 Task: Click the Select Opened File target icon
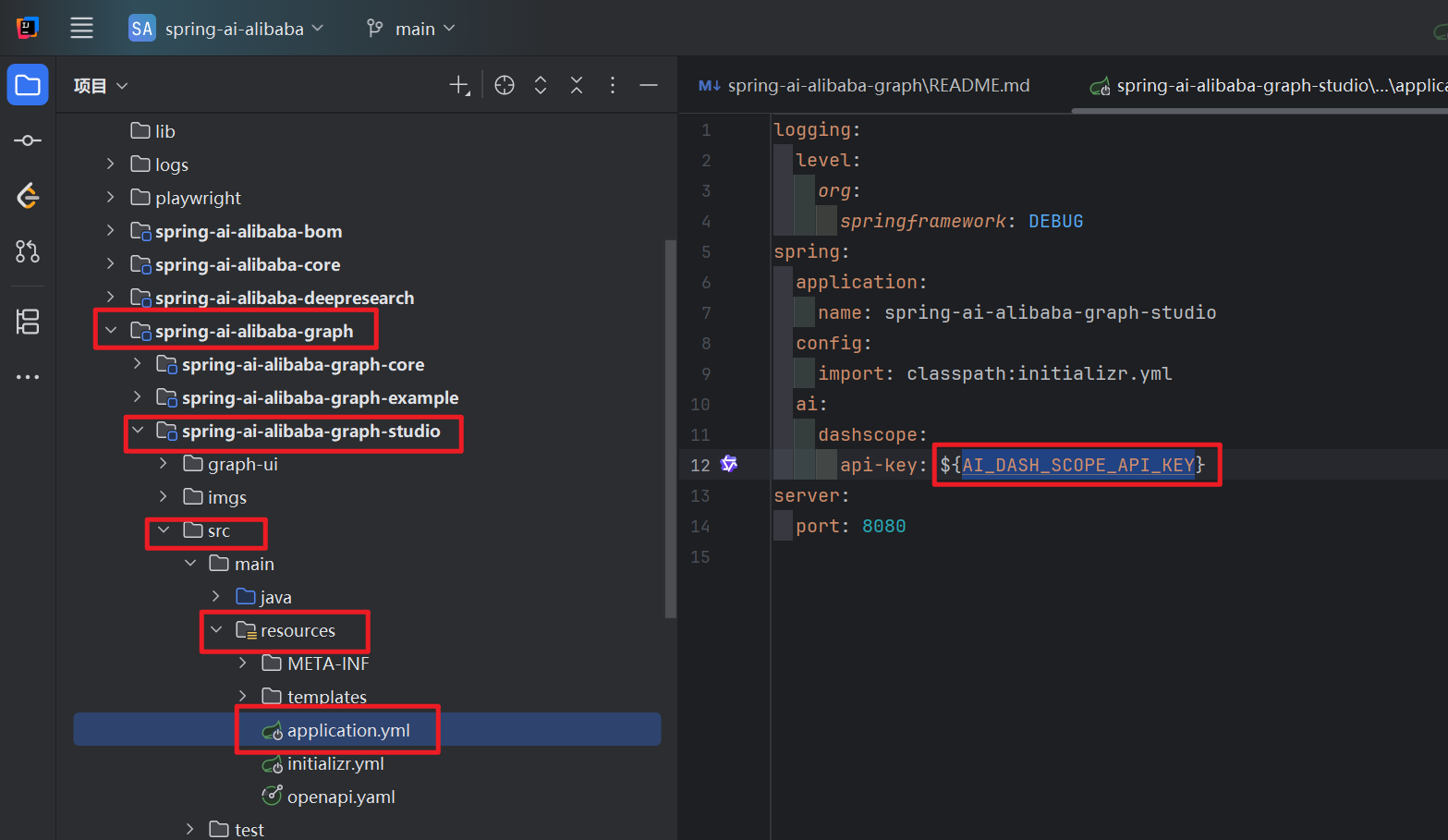click(504, 84)
